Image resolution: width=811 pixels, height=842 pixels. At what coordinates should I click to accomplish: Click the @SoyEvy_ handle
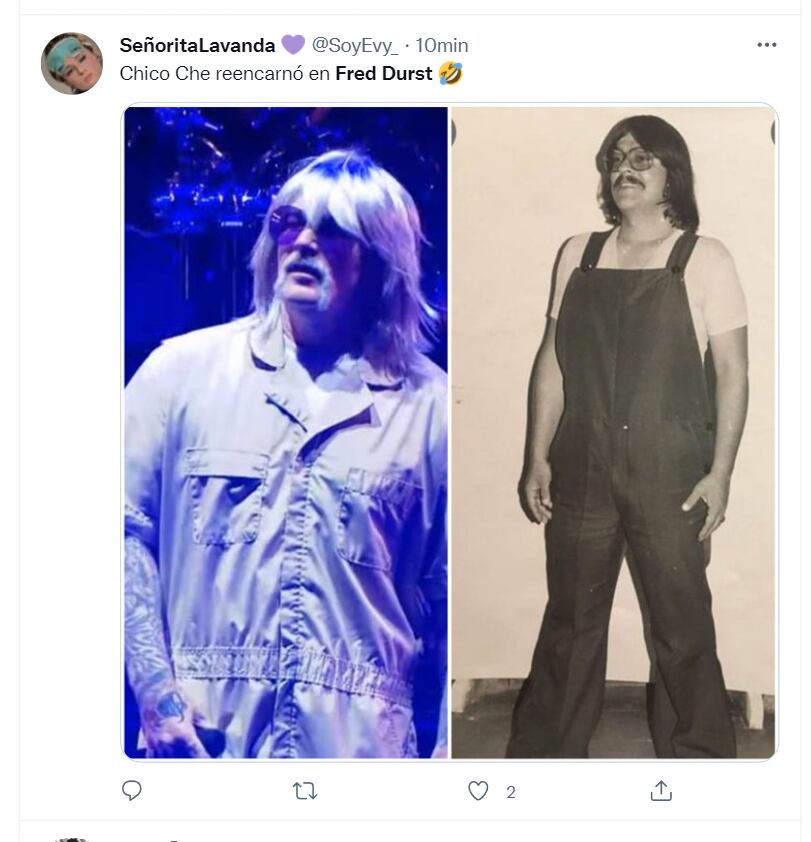click(355, 45)
